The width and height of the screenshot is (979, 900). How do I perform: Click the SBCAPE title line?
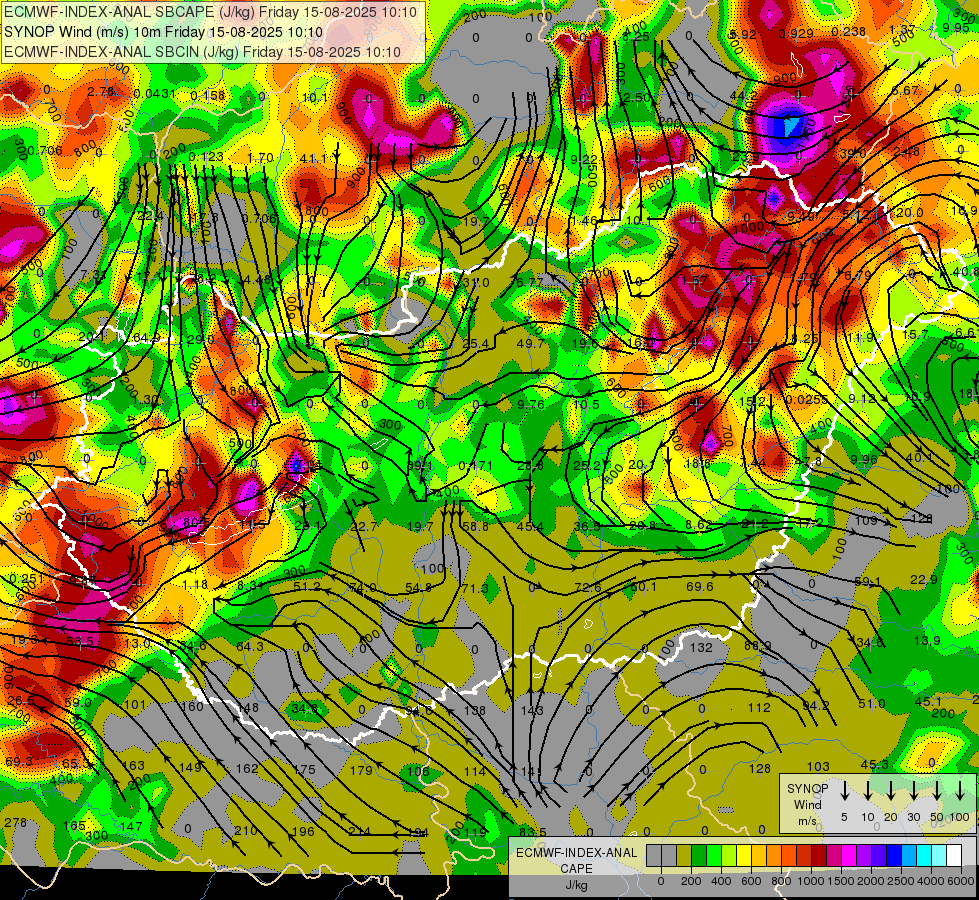[210, 12]
